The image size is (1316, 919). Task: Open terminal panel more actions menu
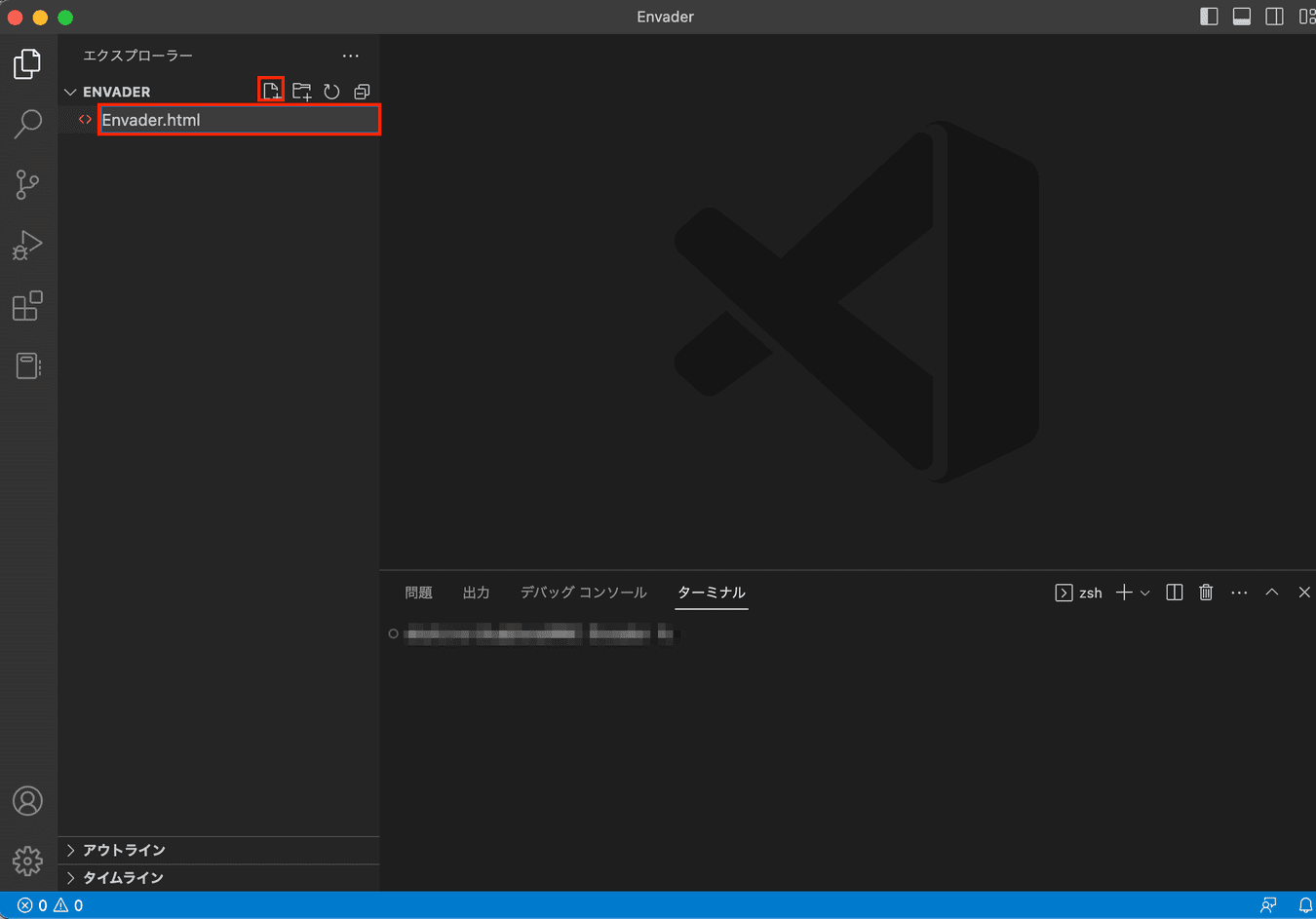click(x=1239, y=593)
